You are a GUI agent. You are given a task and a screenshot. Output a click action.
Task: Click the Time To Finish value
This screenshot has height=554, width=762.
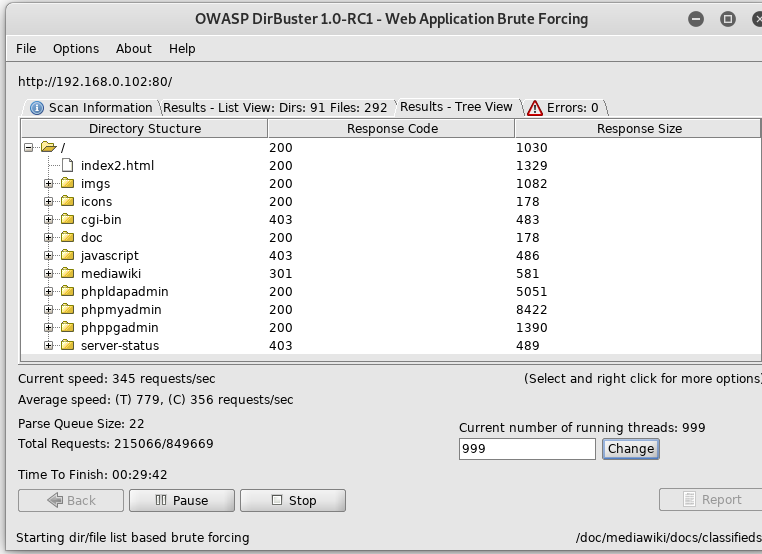(139, 474)
